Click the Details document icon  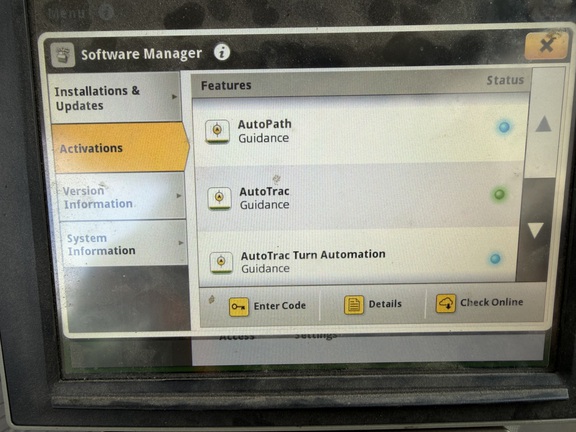(x=354, y=305)
